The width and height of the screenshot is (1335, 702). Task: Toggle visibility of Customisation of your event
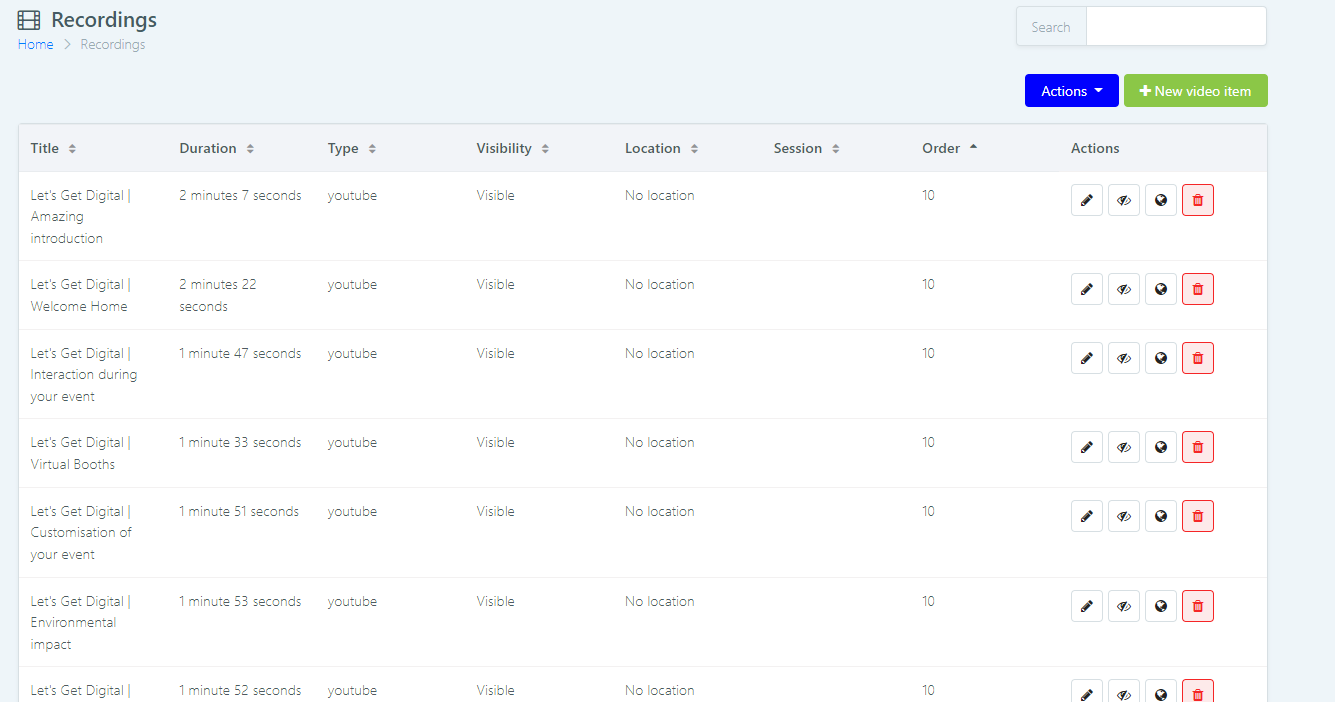(1124, 516)
